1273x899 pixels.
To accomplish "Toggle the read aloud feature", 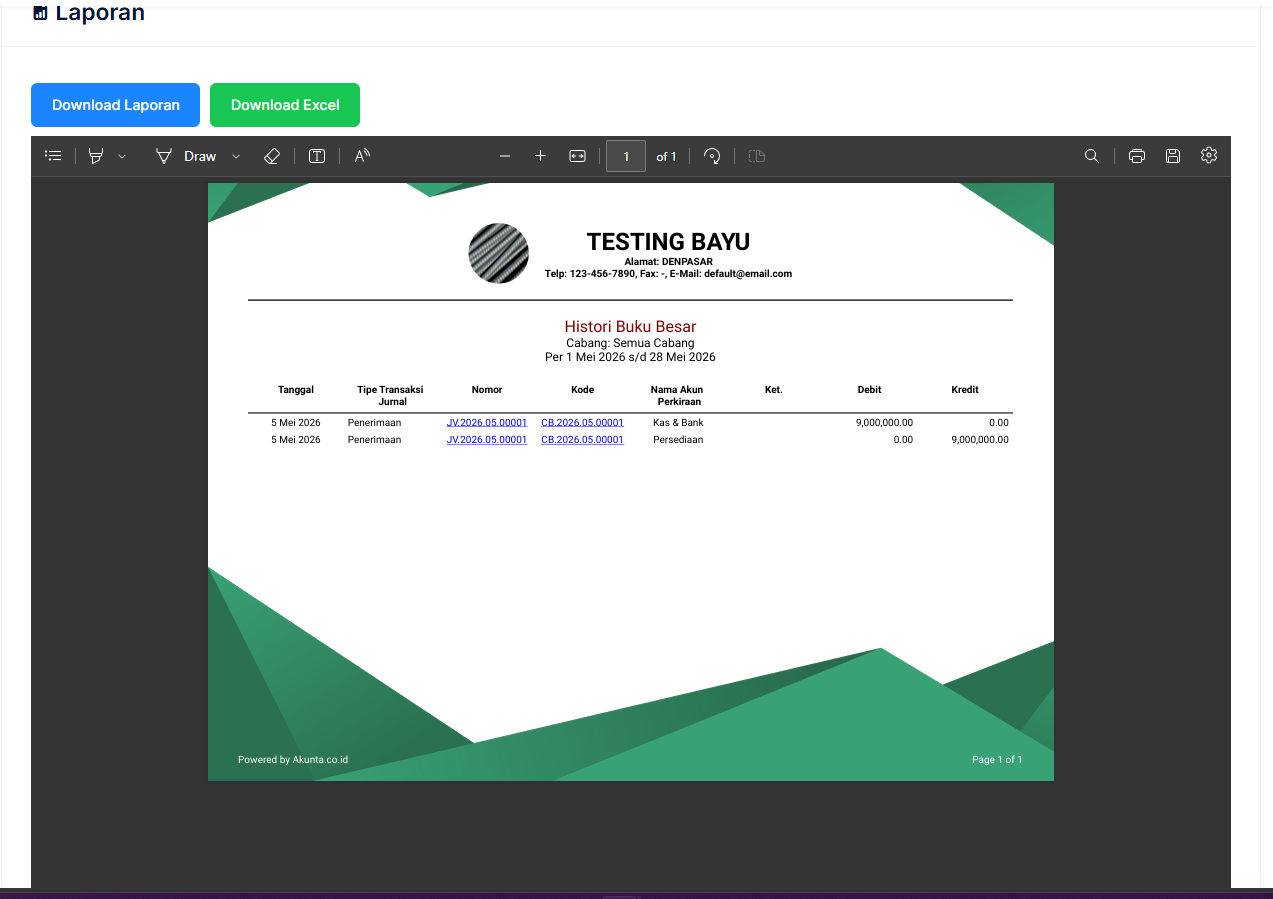I will (x=362, y=156).
